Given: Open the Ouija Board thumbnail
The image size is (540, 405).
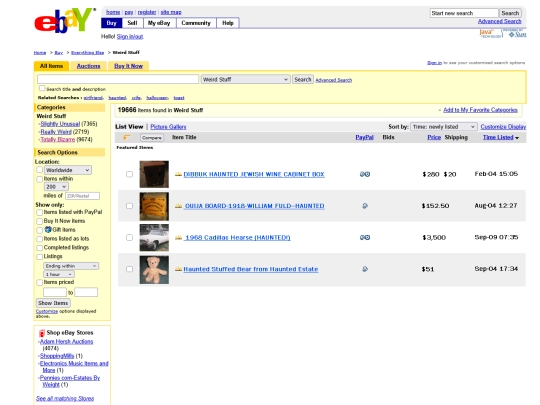Looking at the screenshot, I should (154, 206).
